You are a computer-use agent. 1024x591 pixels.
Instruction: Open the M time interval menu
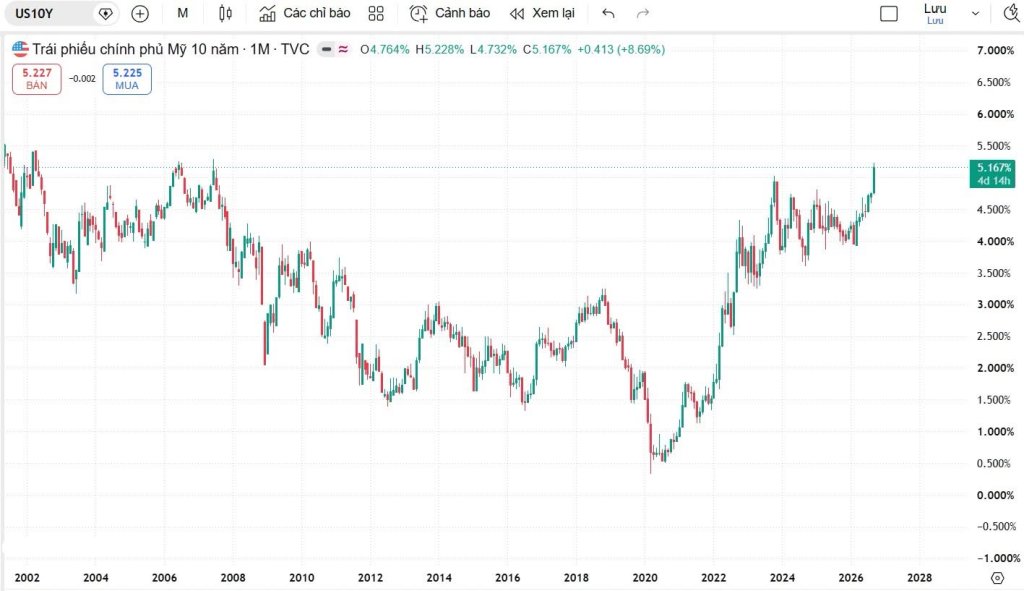click(183, 13)
